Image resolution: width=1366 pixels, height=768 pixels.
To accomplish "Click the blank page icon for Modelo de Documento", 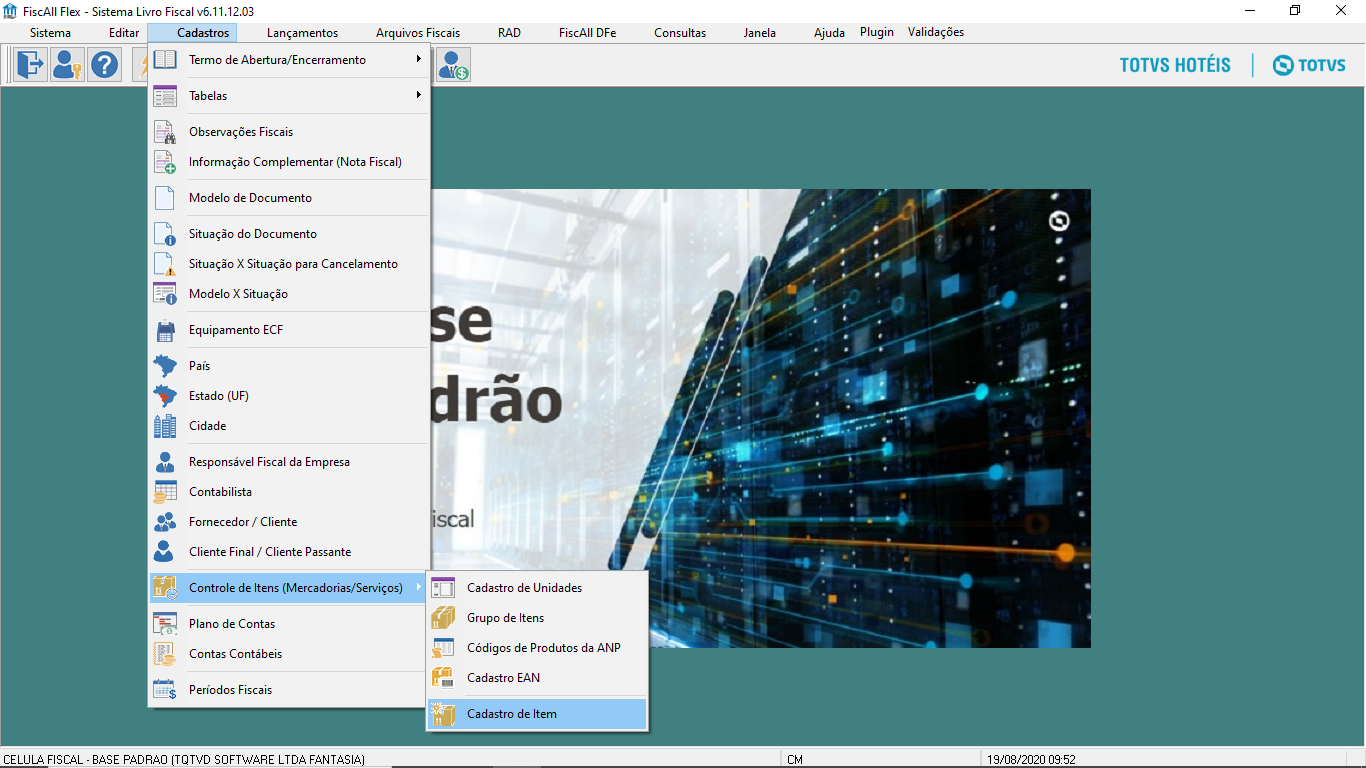I will pos(165,198).
